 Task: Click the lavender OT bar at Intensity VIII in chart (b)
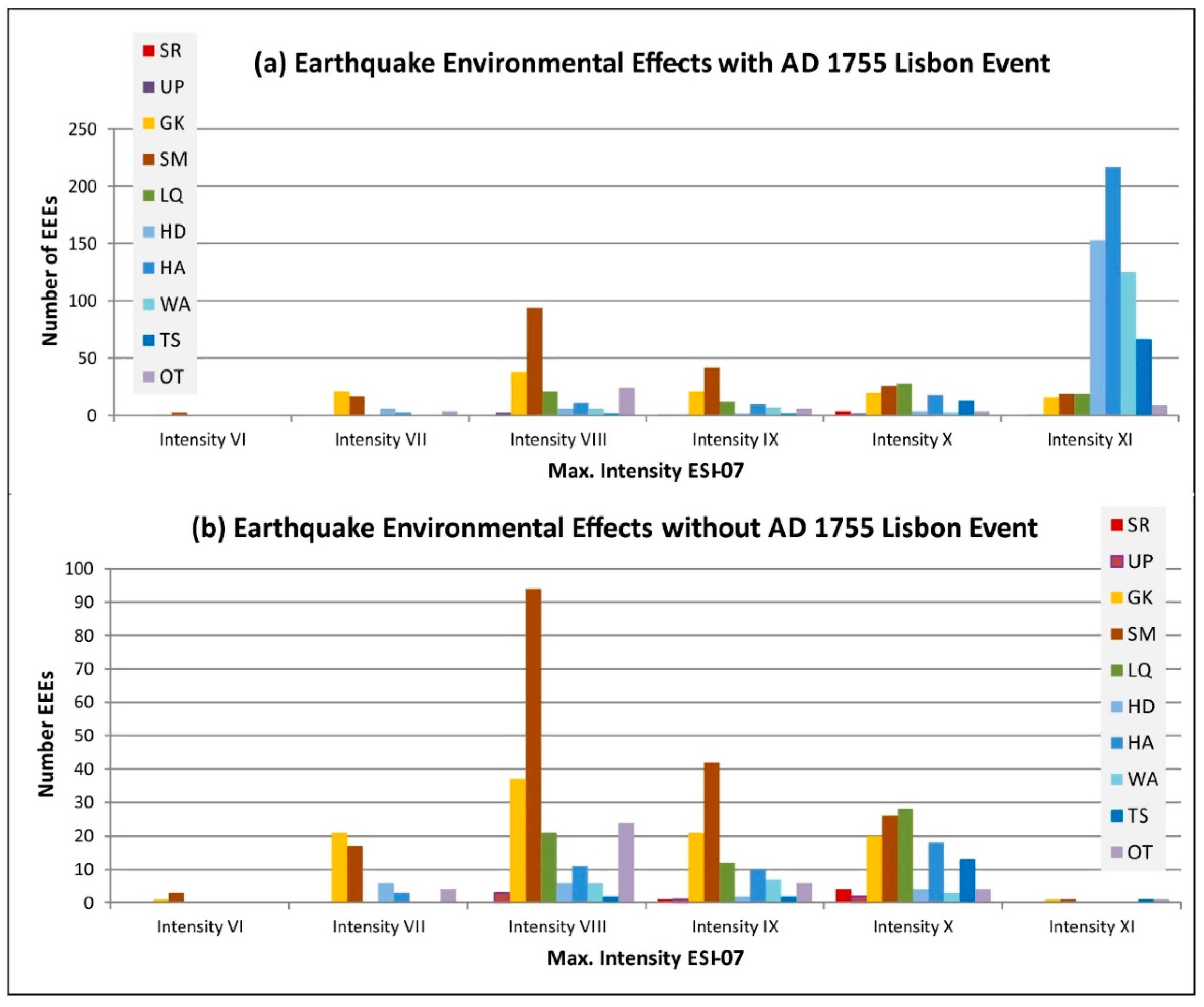pos(626,863)
